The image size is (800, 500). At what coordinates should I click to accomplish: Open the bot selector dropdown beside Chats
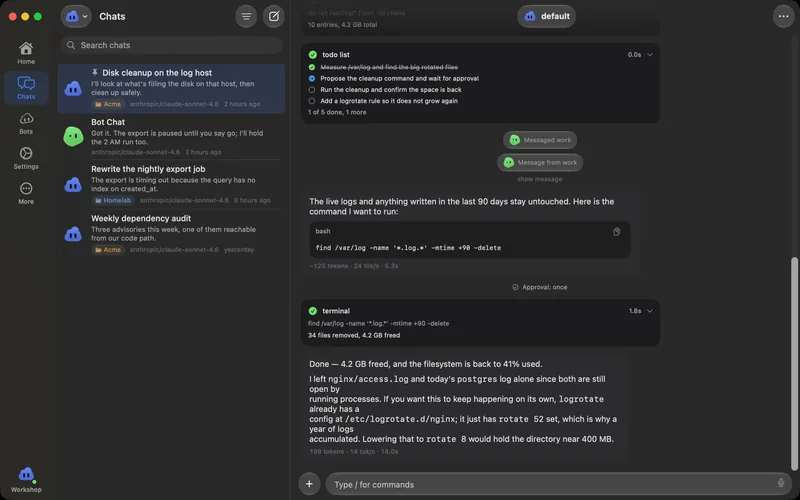point(76,16)
